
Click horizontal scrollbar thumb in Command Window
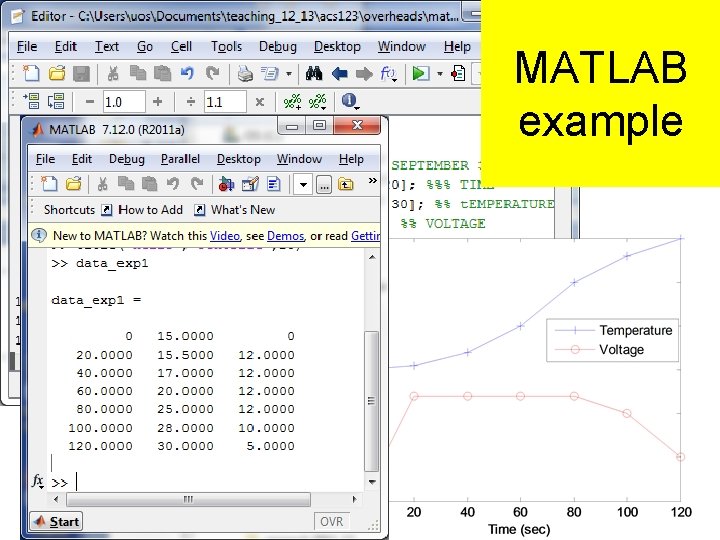coord(188,499)
